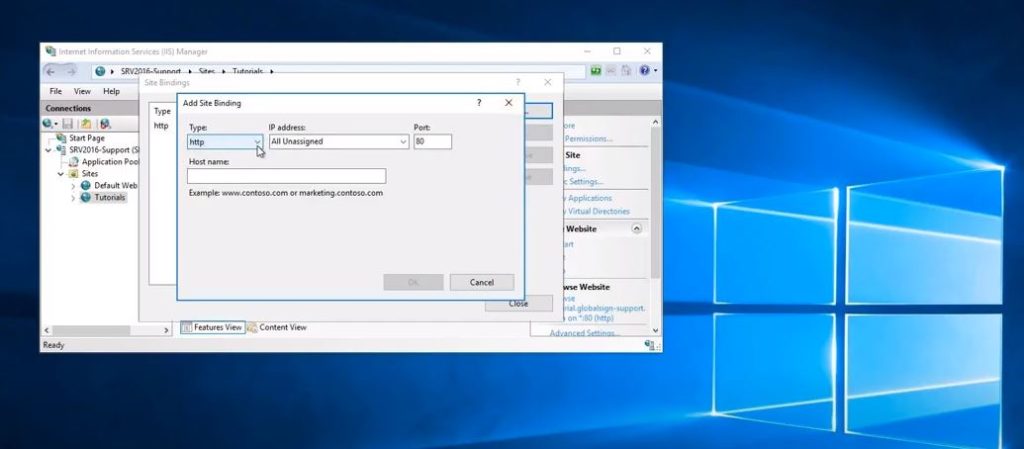1024x449 pixels.
Task: Click the Host name text field
Action: click(286, 176)
